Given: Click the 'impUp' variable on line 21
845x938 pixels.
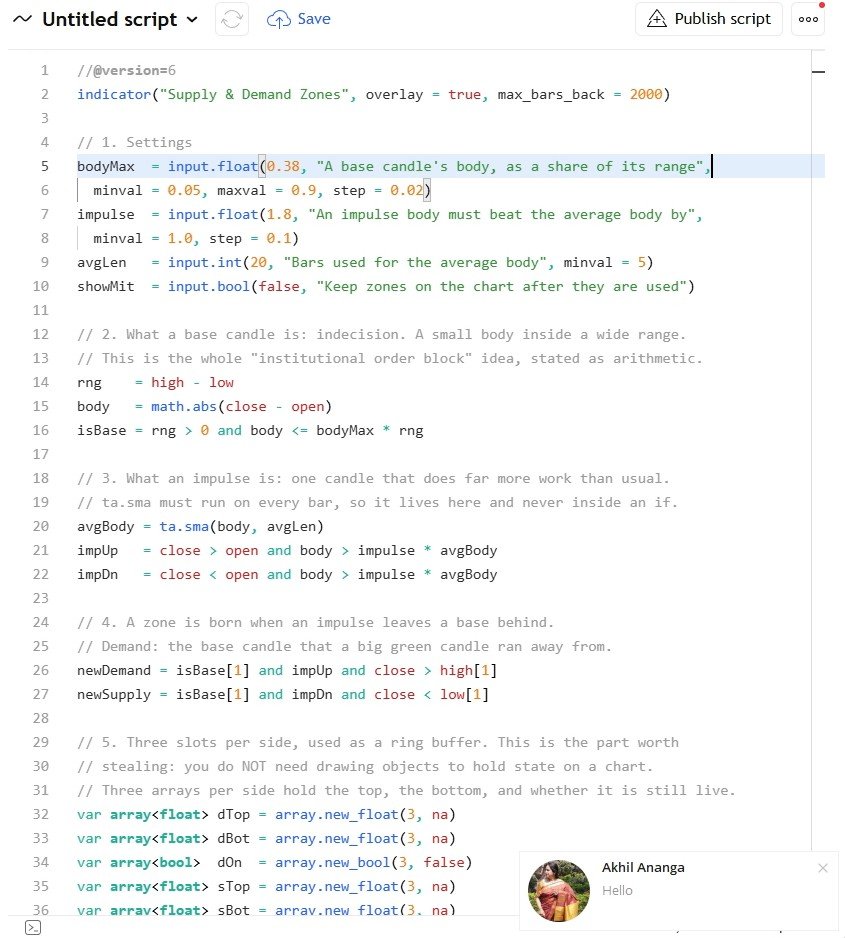Looking at the screenshot, I should point(97,550).
